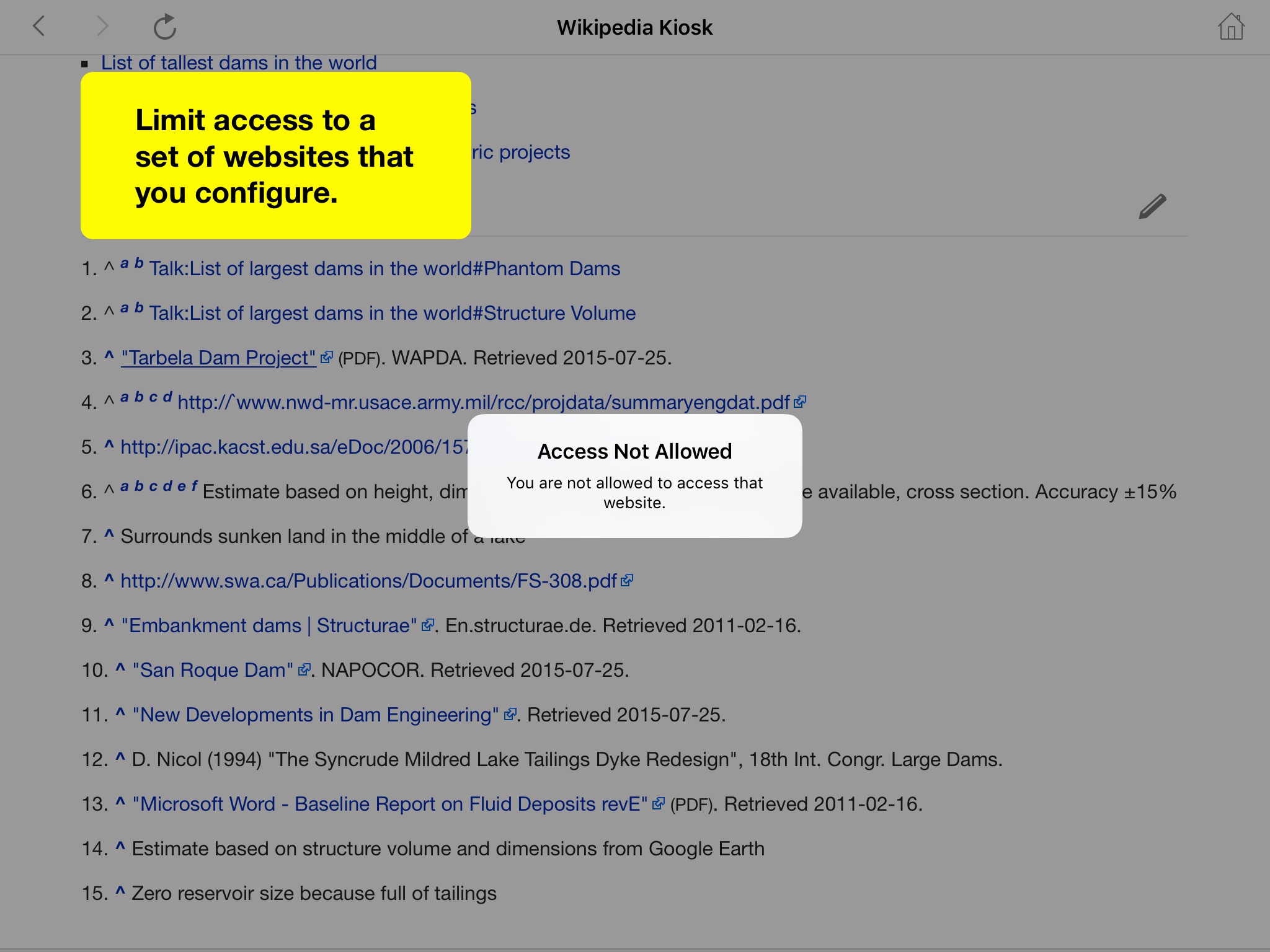This screenshot has width=1270, height=952.
Task: Click the pencil edit section icon
Action: [x=1152, y=206]
